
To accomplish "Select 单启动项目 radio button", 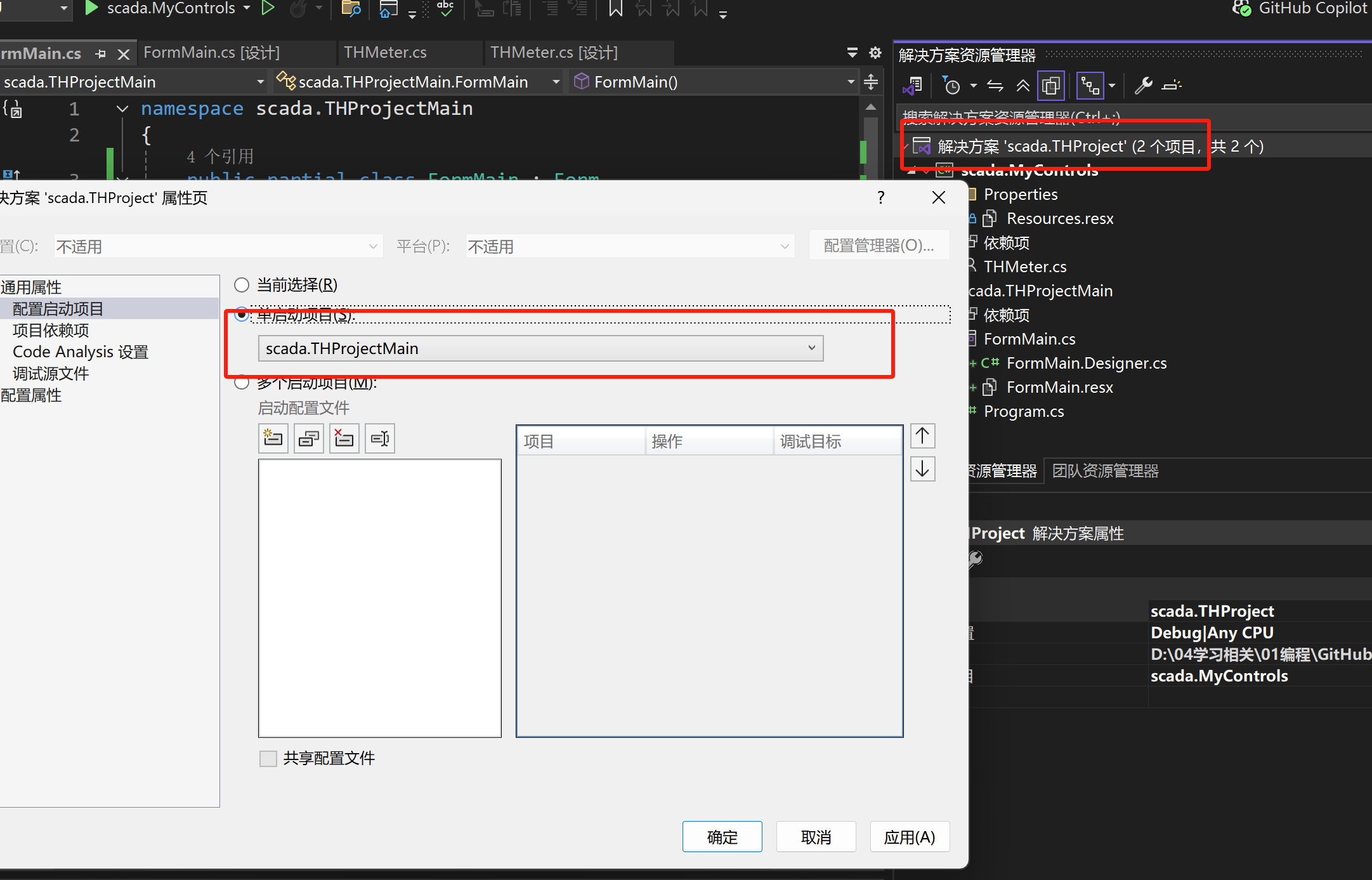I will (x=242, y=314).
